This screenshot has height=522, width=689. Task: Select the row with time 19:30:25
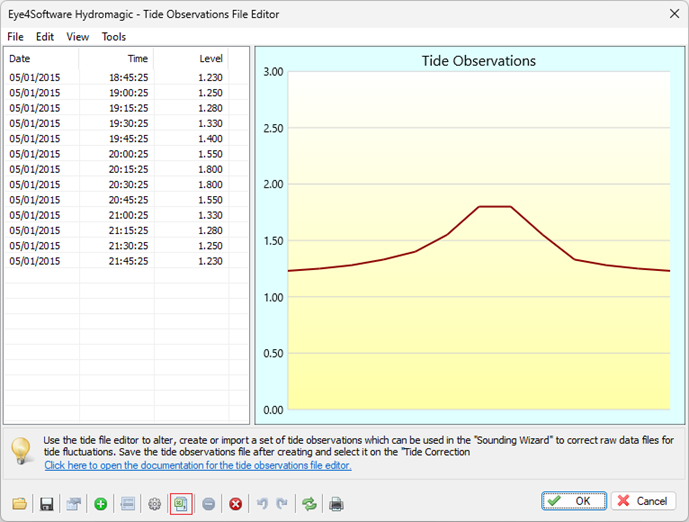[x=126, y=123]
